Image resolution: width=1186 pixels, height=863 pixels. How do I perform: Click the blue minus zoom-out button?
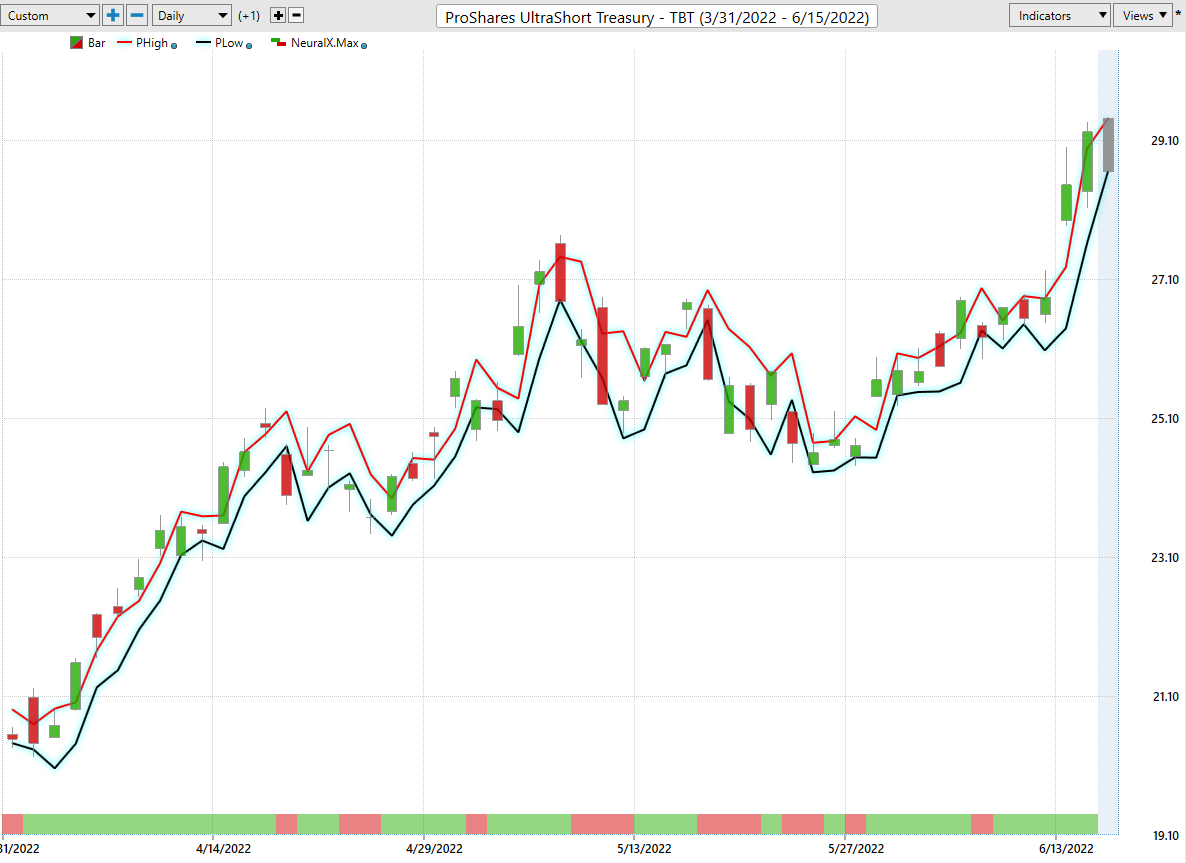[x=137, y=15]
